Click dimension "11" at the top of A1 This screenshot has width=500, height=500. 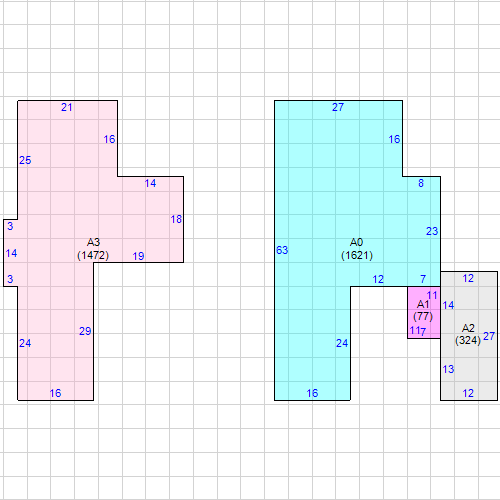pos(432,295)
